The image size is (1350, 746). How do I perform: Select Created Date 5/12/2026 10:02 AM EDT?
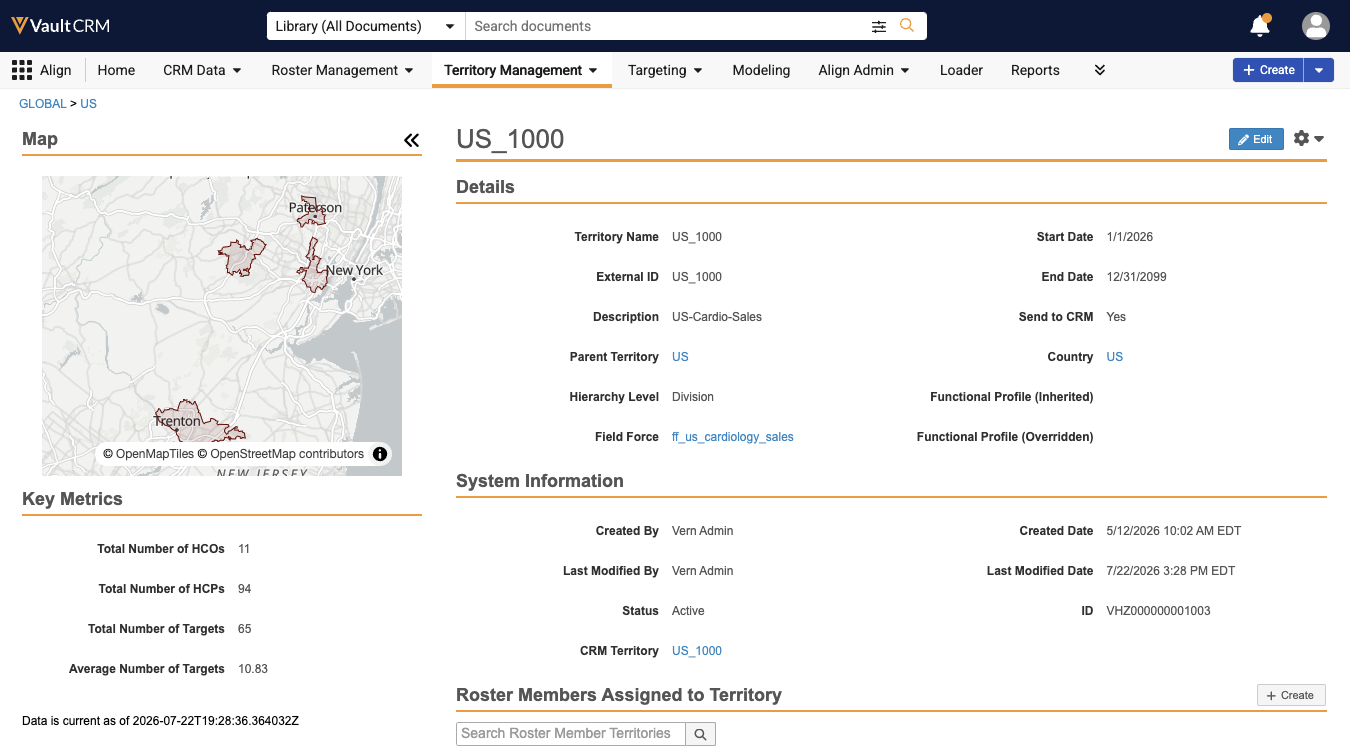(1174, 531)
